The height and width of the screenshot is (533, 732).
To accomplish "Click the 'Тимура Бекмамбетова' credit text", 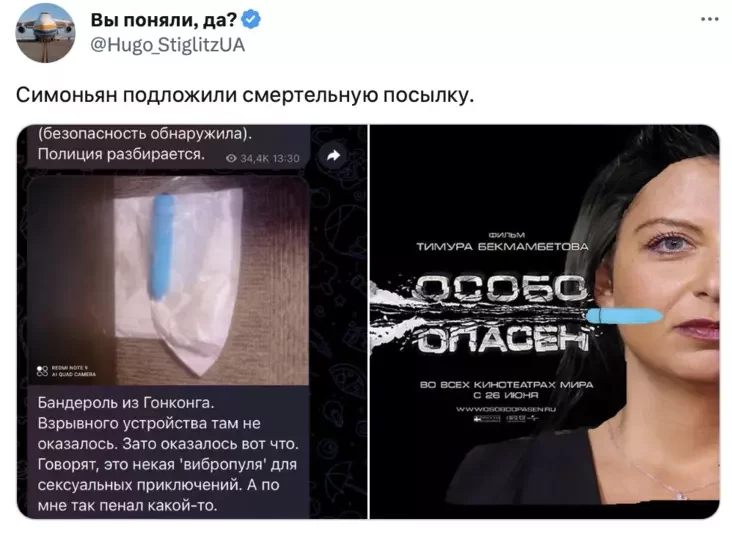I will click(x=502, y=246).
